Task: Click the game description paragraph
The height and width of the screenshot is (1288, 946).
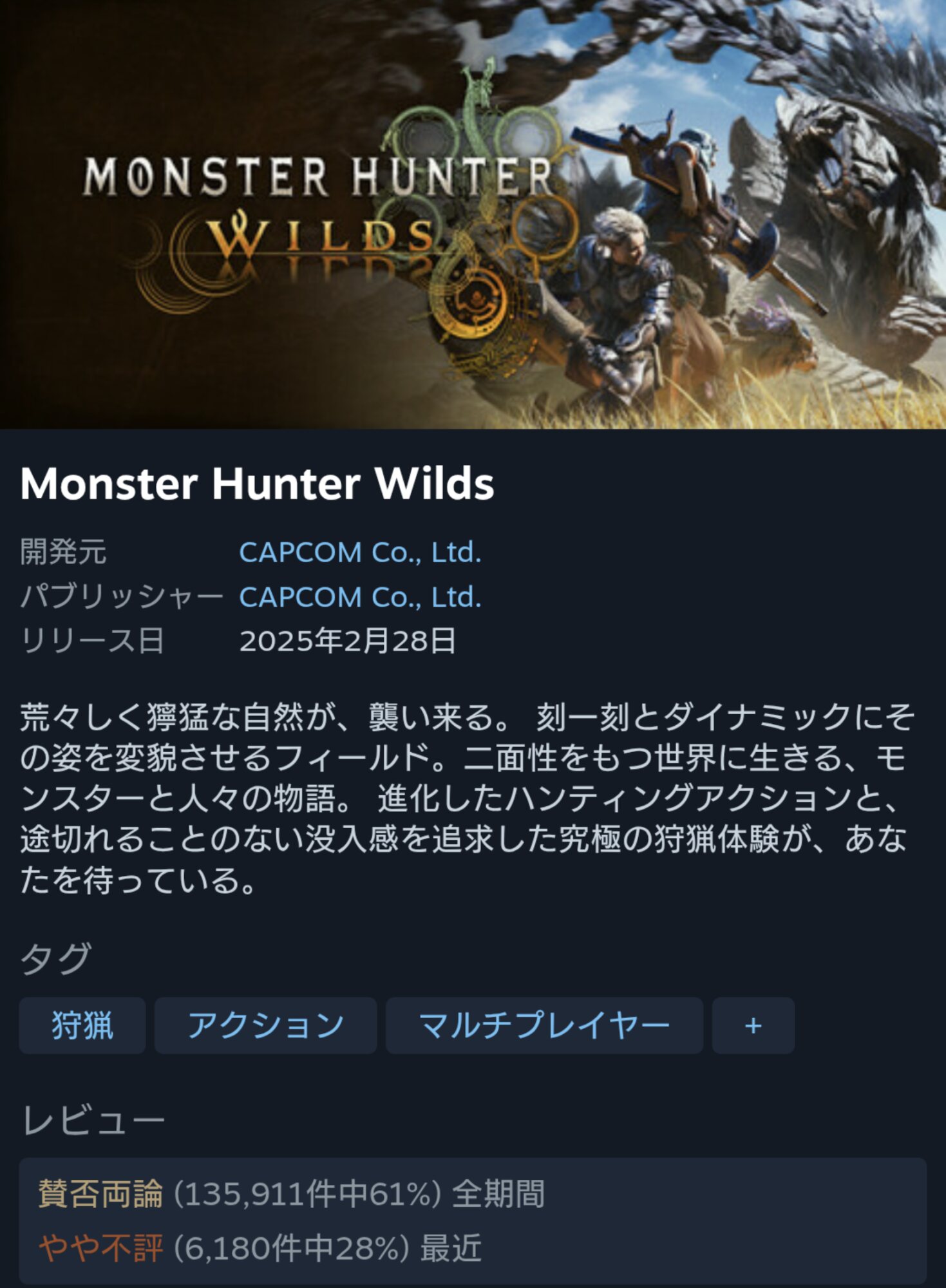Action: coord(467,799)
